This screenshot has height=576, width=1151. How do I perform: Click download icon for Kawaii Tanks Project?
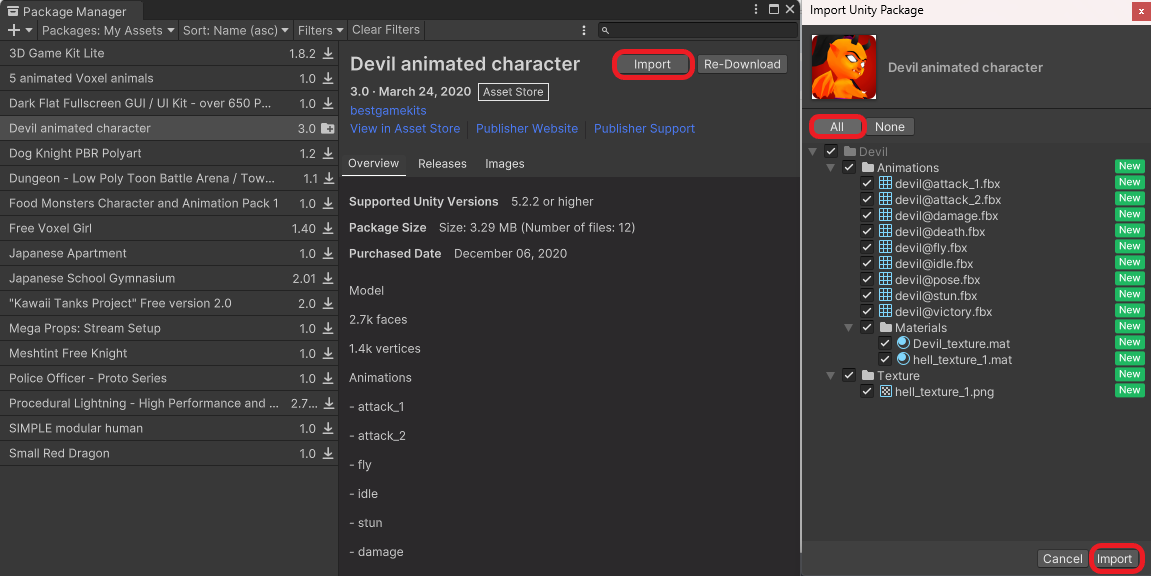(x=328, y=303)
